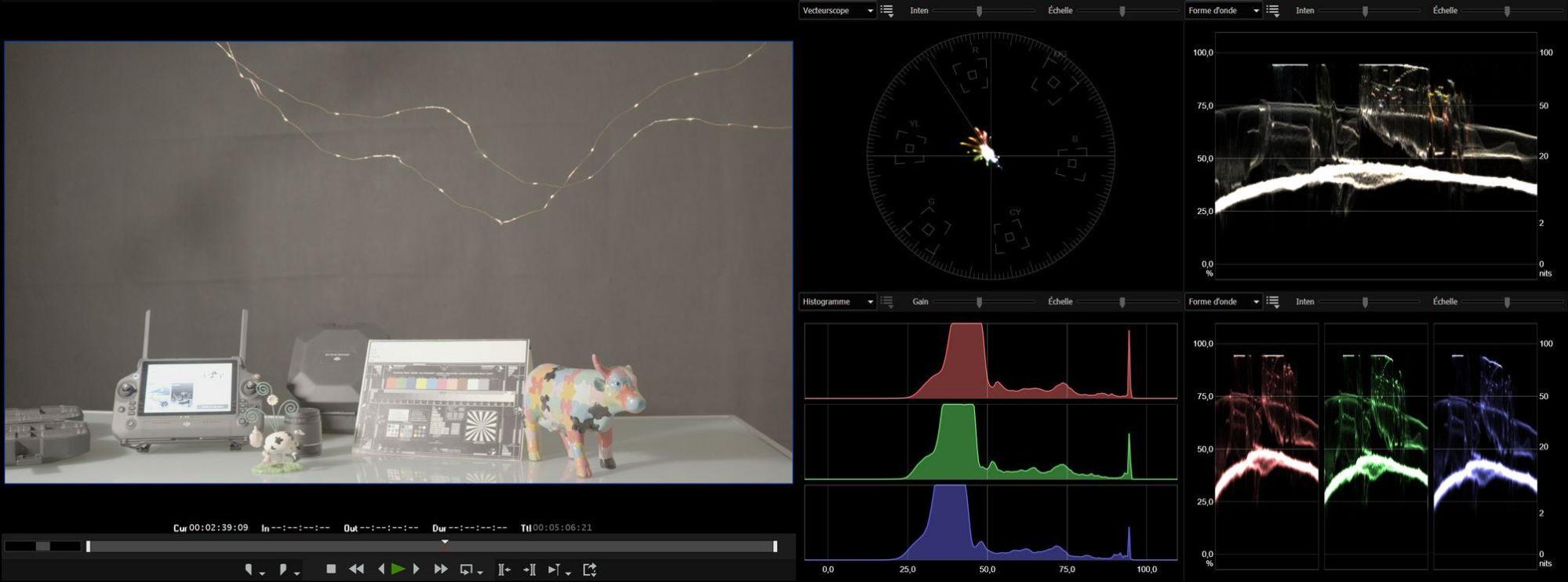Step forward one frame
This screenshot has height=582, width=1568.
pos(417,569)
